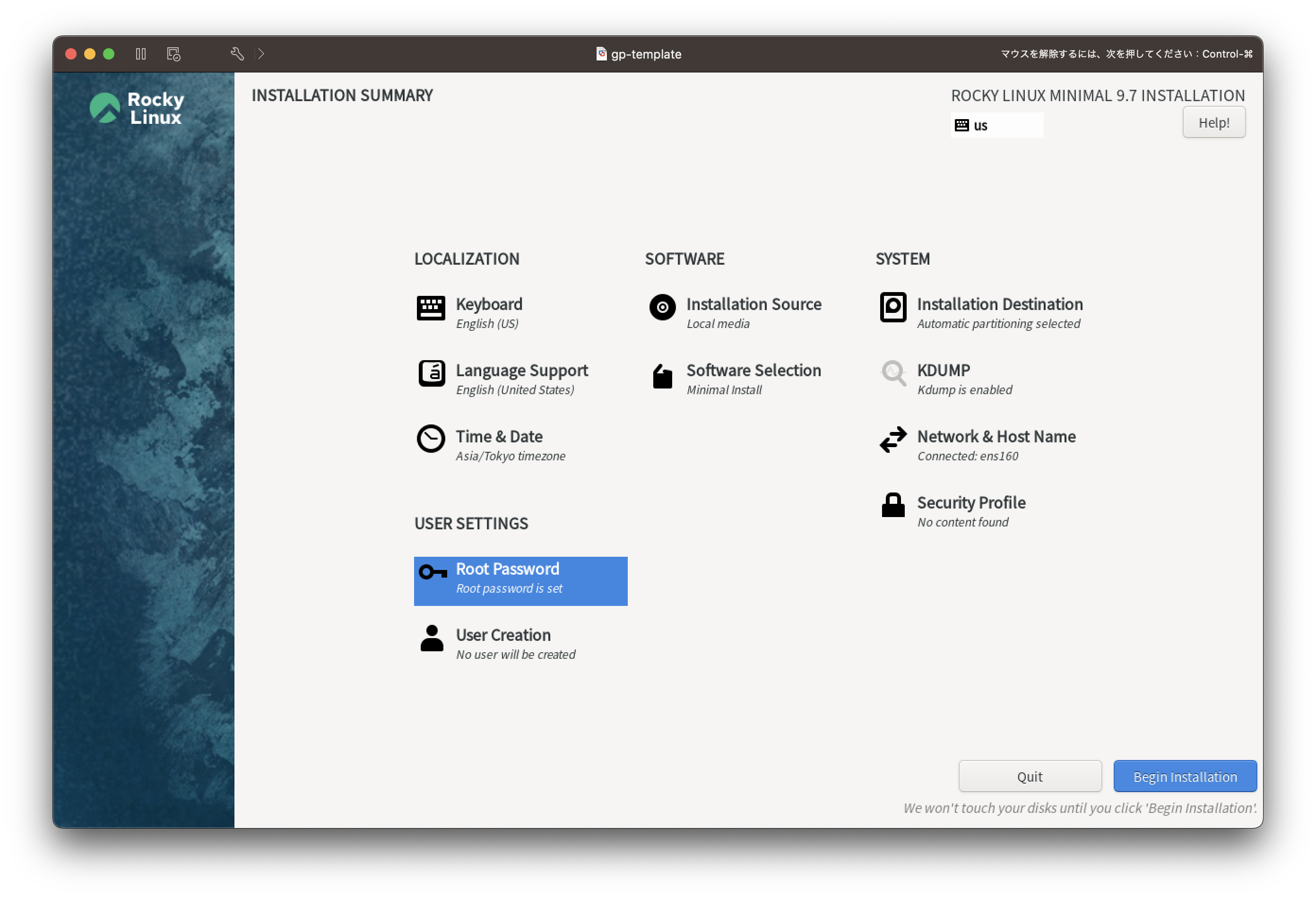The width and height of the screenshot is (1316, 898).
Task: Click the Security Profile lock icon
Action: click(893, 505)
